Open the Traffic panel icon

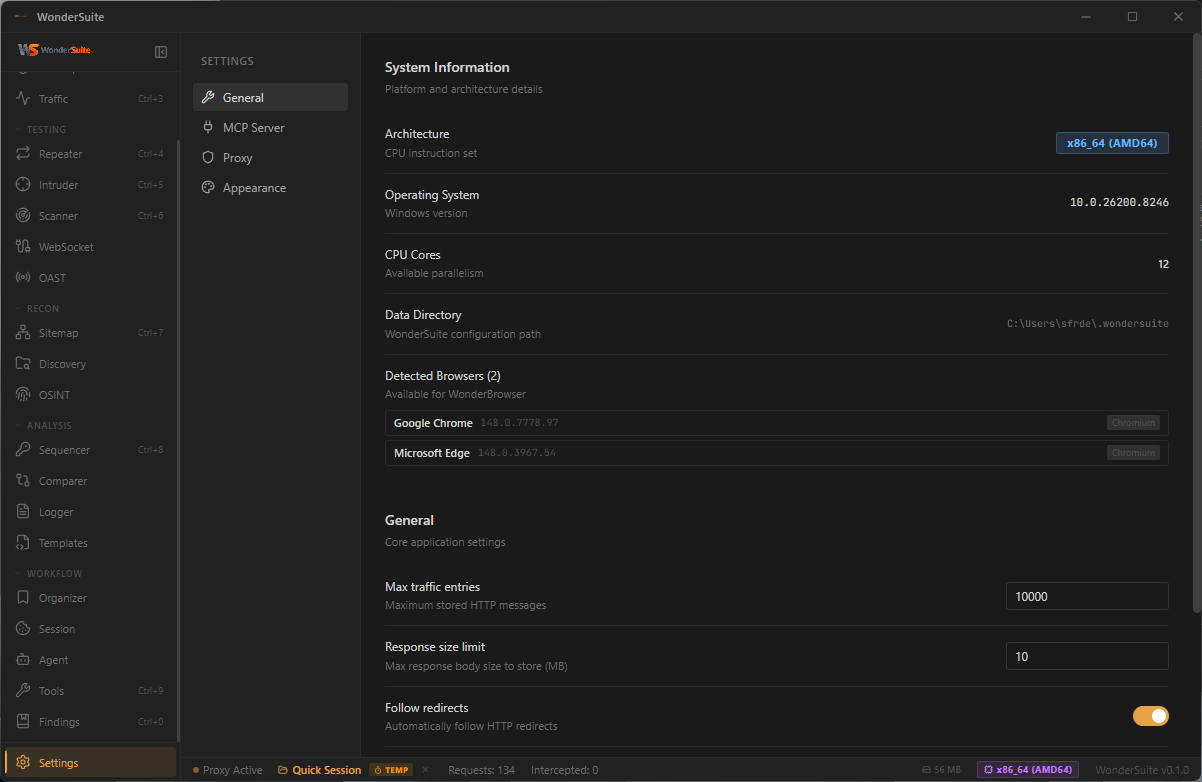(23, 99)
